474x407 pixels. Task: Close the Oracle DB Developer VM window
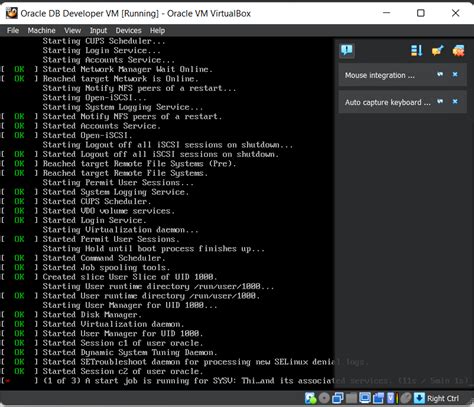[x=455, y=13]
